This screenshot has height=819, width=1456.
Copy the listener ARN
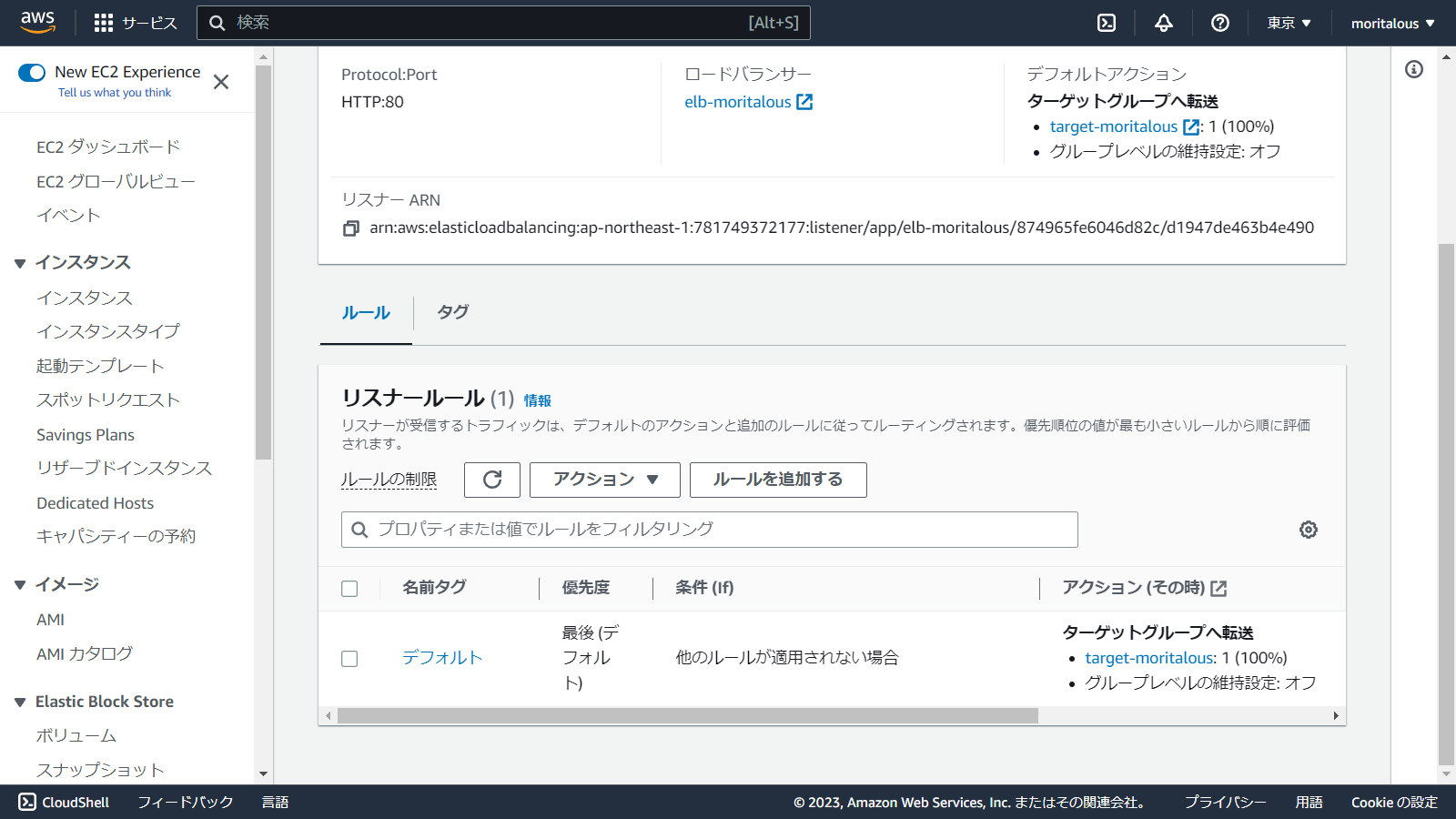(350, 228)
